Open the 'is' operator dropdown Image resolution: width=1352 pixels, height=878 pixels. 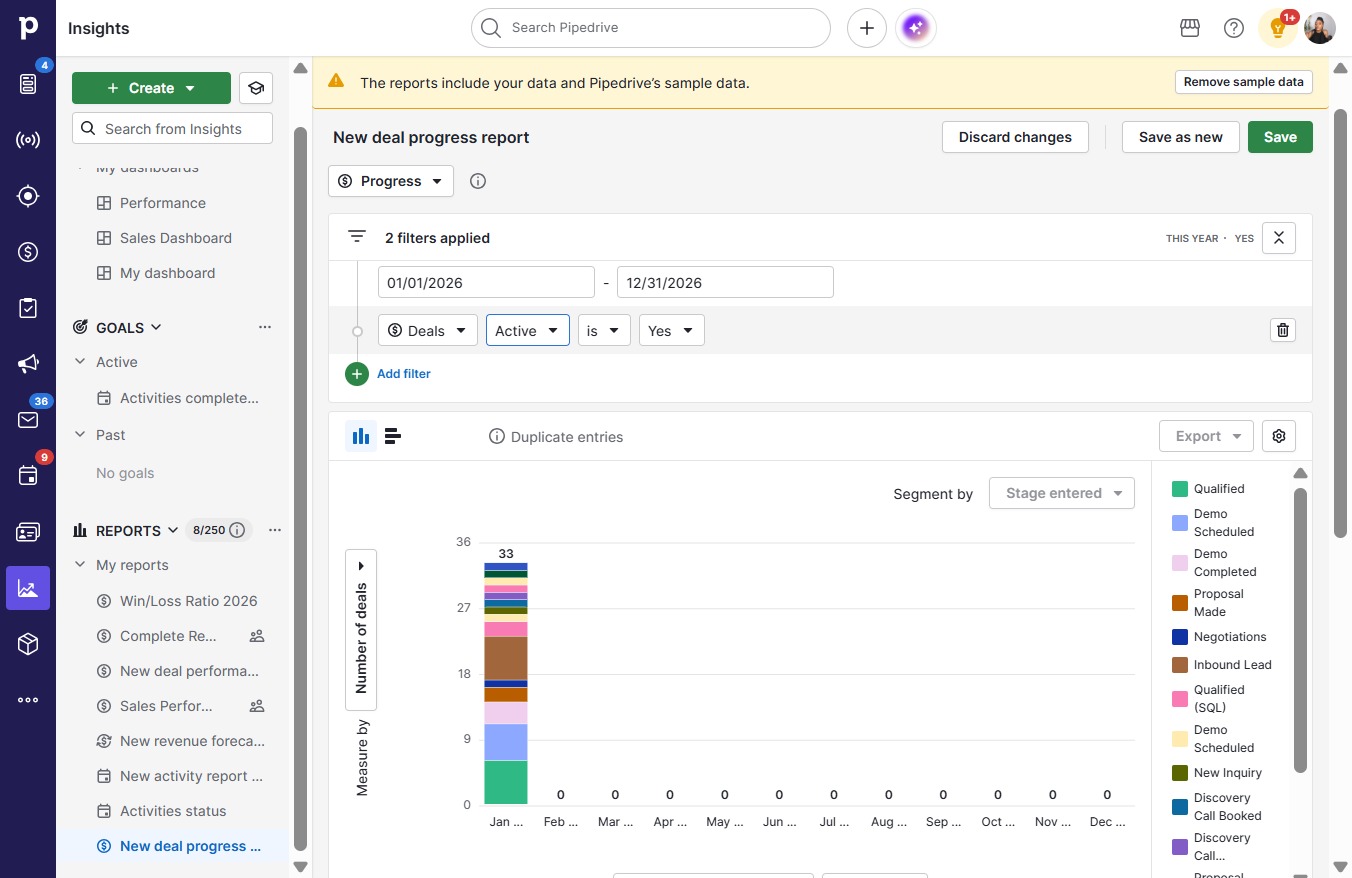pyautogui.click(x=604, y=330)
